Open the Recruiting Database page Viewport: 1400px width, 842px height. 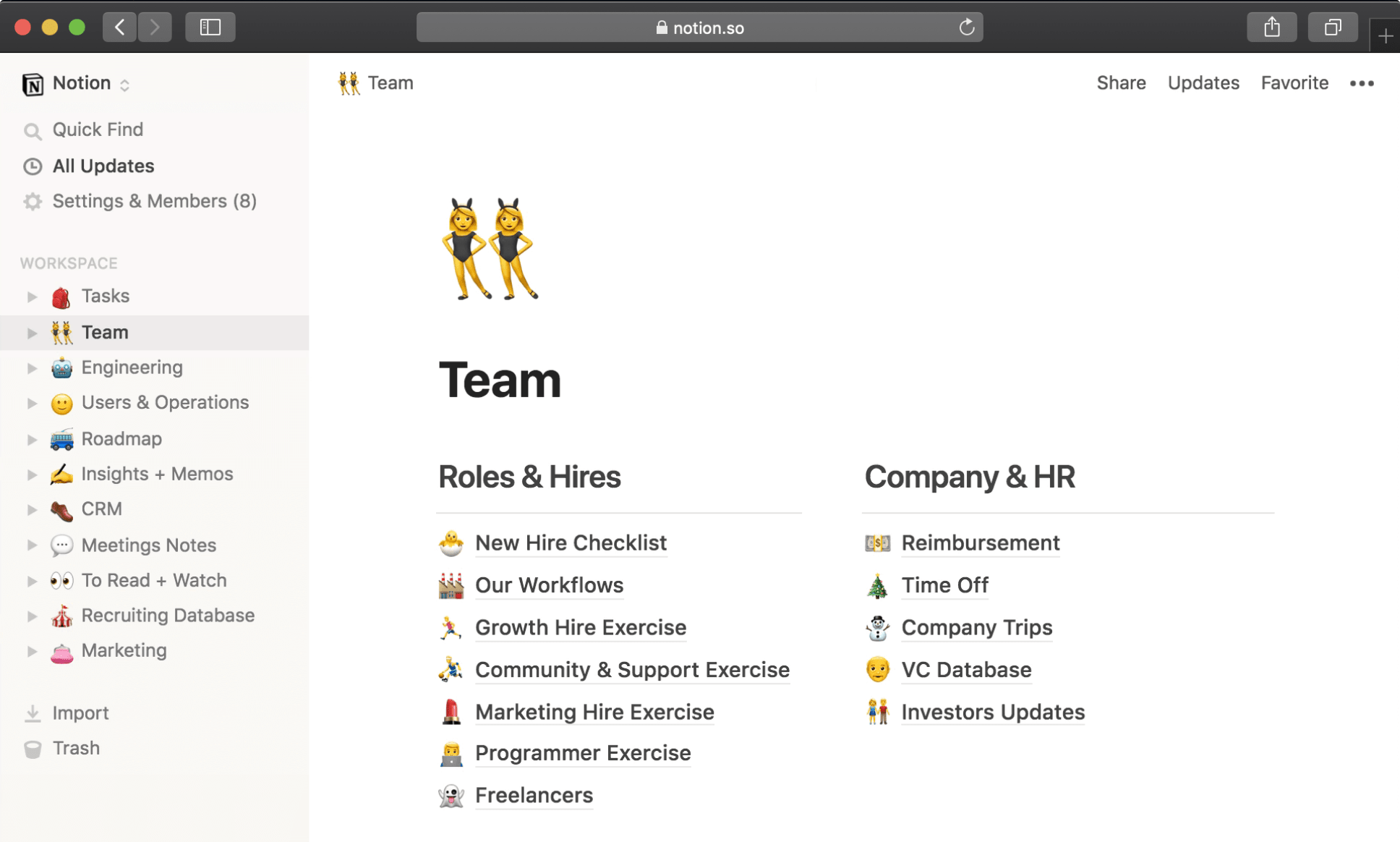tap(168, 615)
